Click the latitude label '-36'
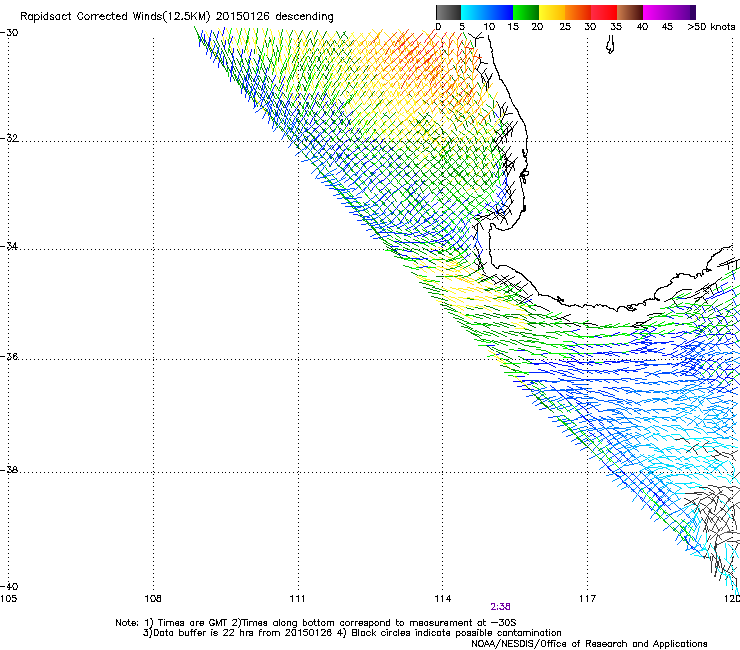 [x=9, y=356]
